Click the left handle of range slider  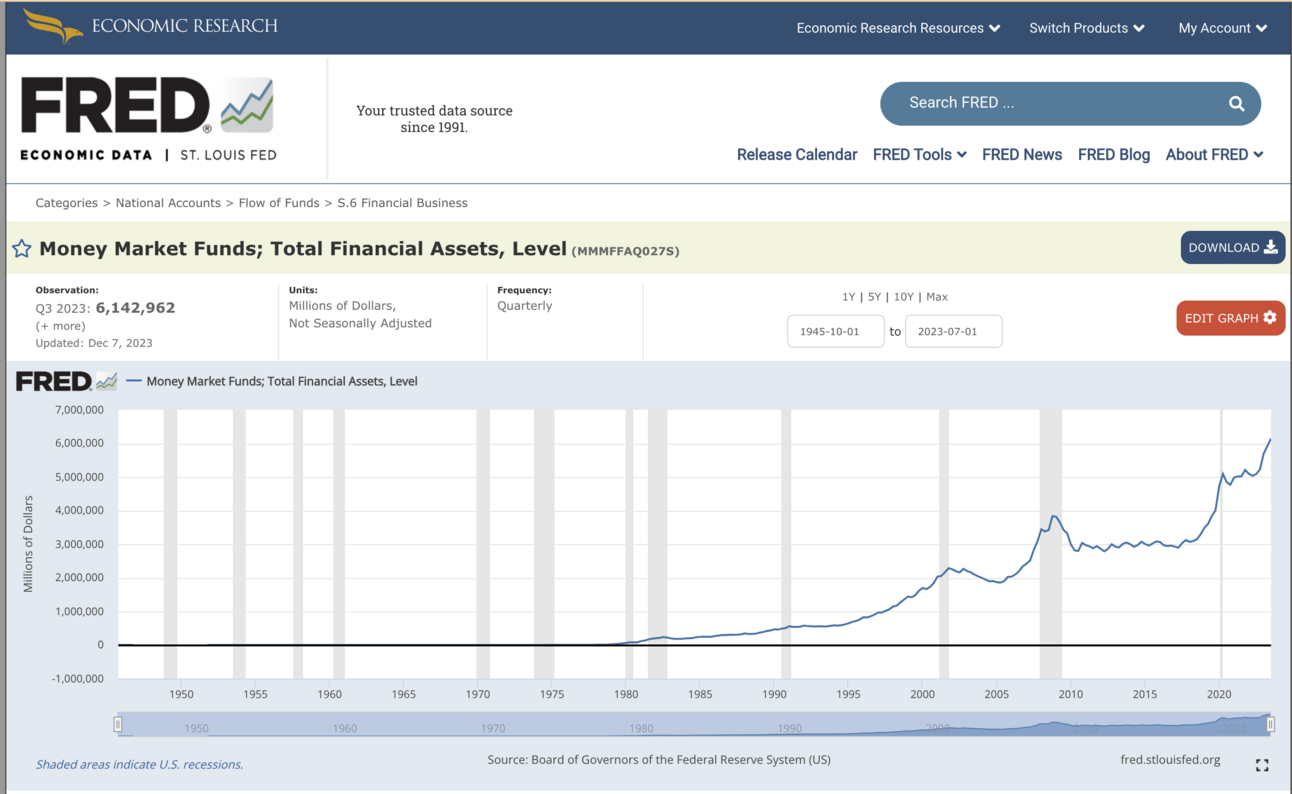[118, 724]
